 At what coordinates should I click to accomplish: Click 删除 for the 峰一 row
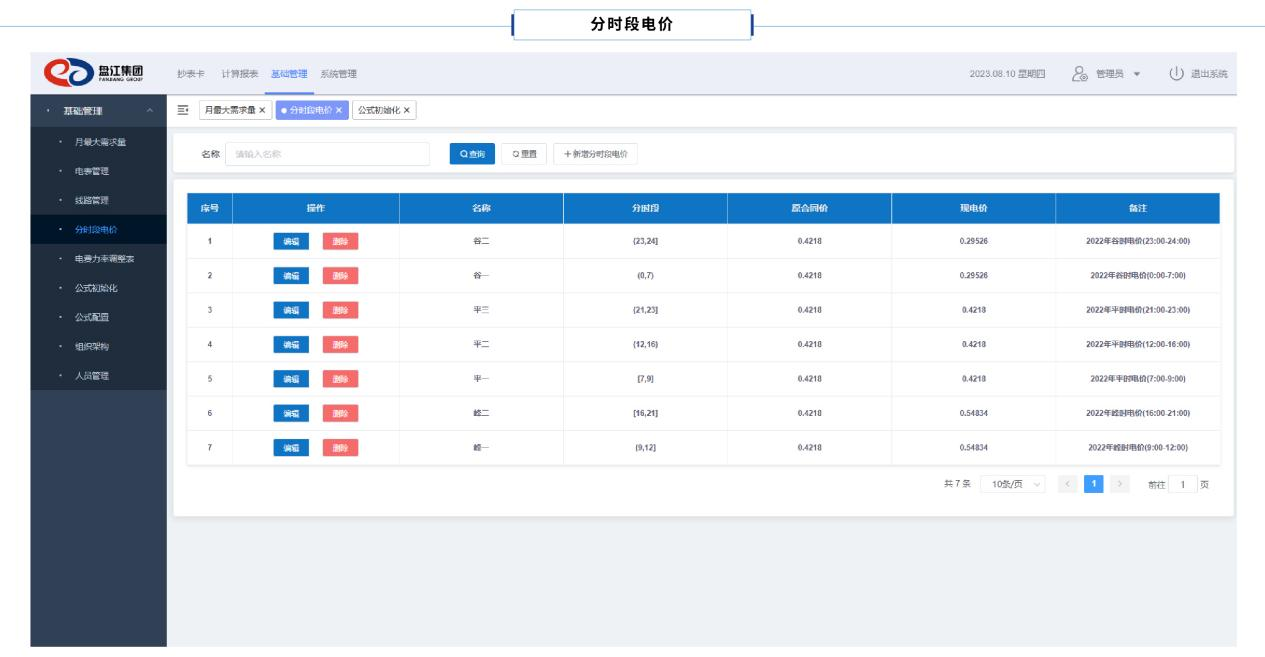pos(340,448)
